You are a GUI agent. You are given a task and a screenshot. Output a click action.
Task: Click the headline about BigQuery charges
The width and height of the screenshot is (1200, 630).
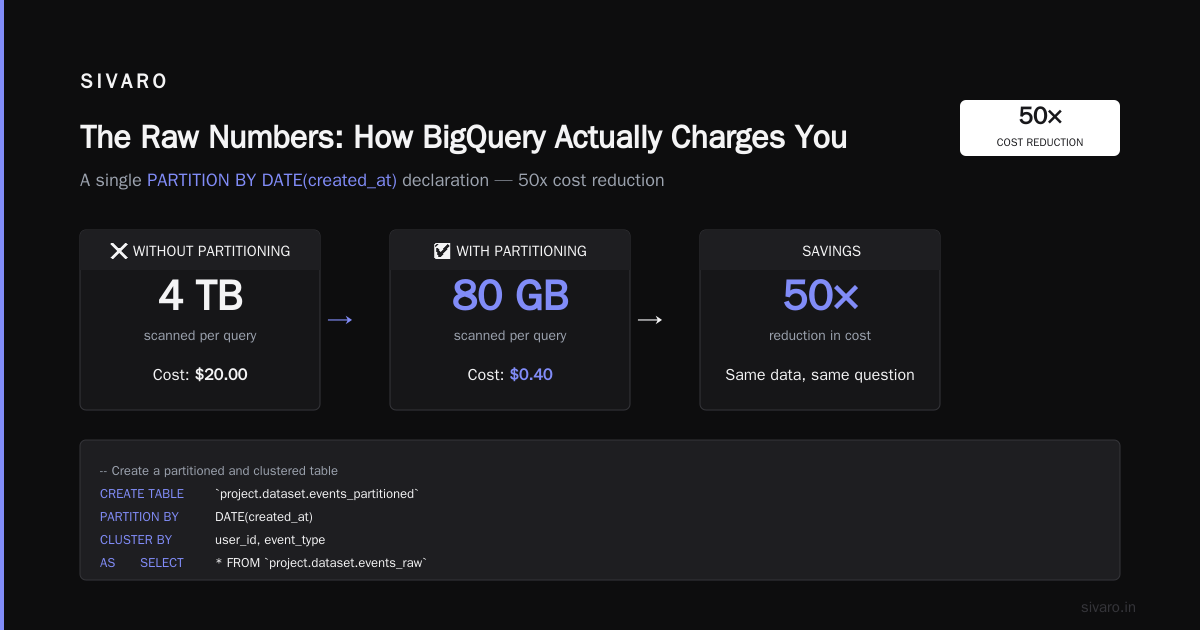tap(463, 137)
